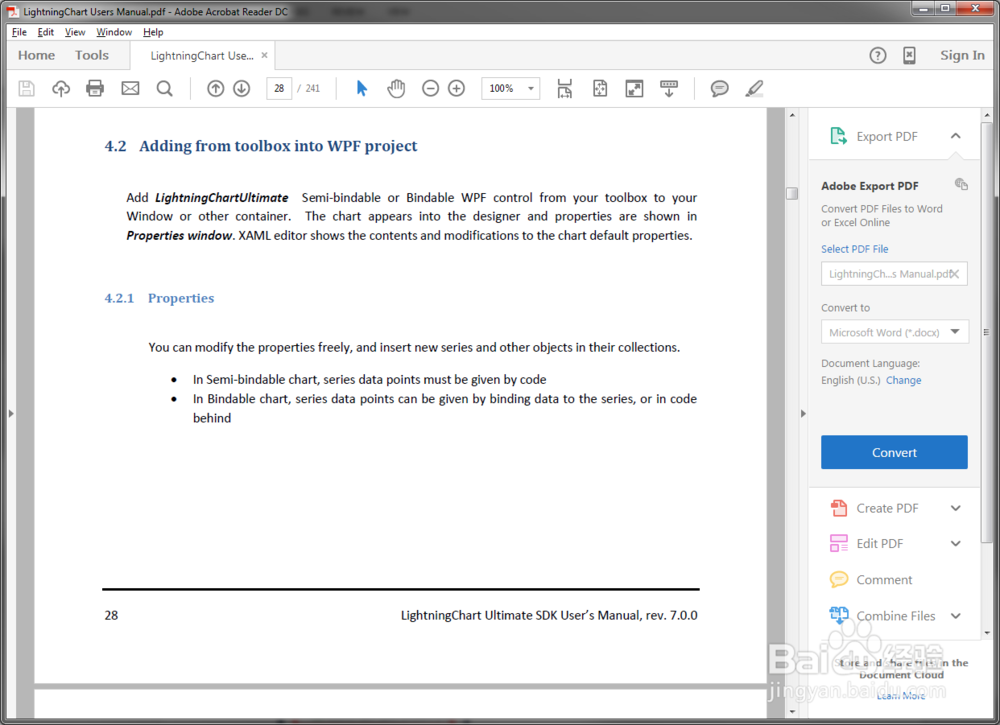The image size is (1000, 725).
Task: Go to next page arrow
Action: 242,88
